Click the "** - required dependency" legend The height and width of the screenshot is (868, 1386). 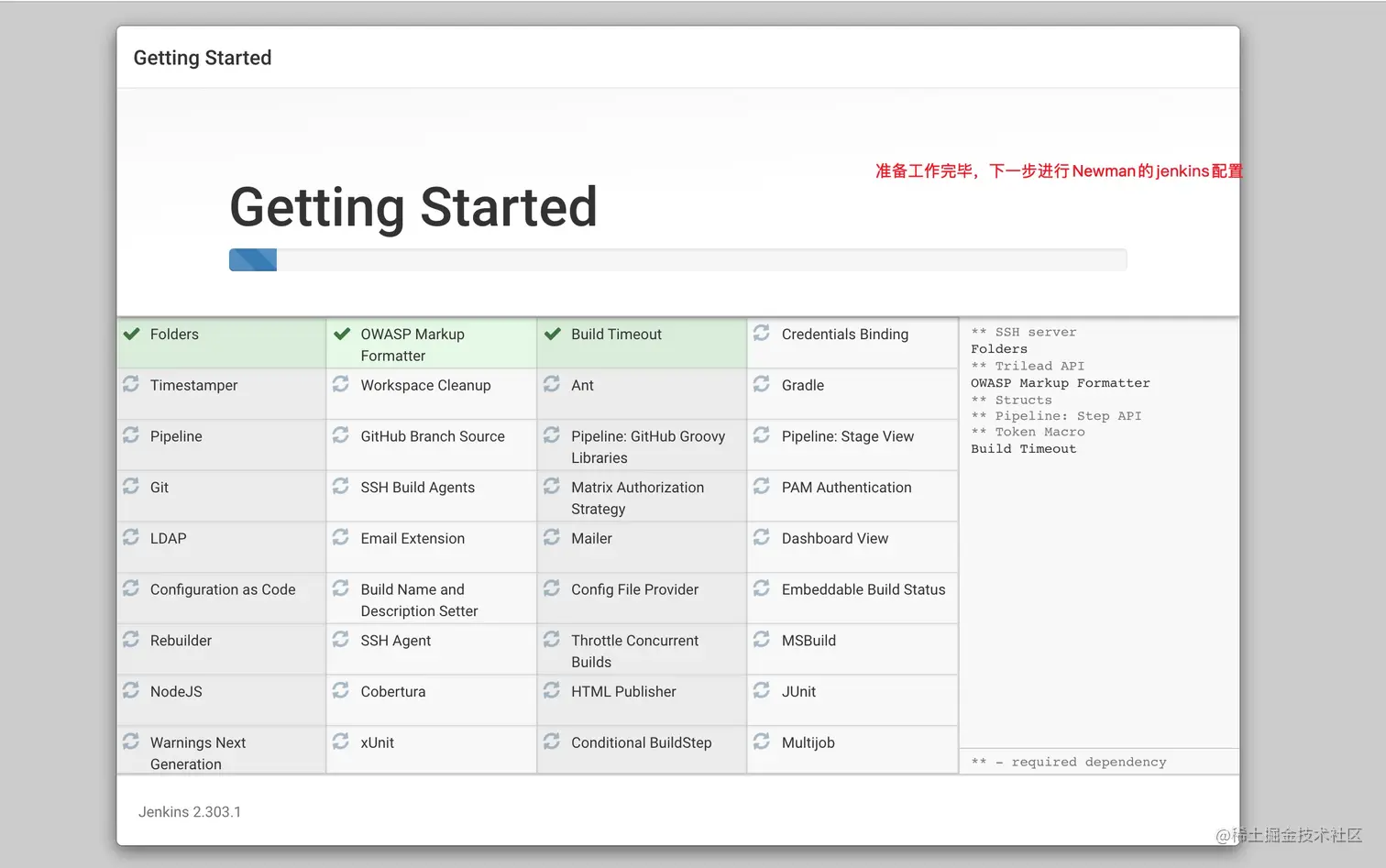tap(1069, 762)
